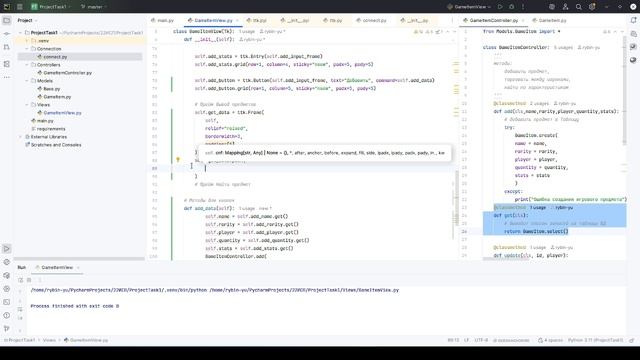Image resolution: width=640 pixels, height=360 pixels.
Task: Open connect.py in the project tree
Action: [55, 57]
